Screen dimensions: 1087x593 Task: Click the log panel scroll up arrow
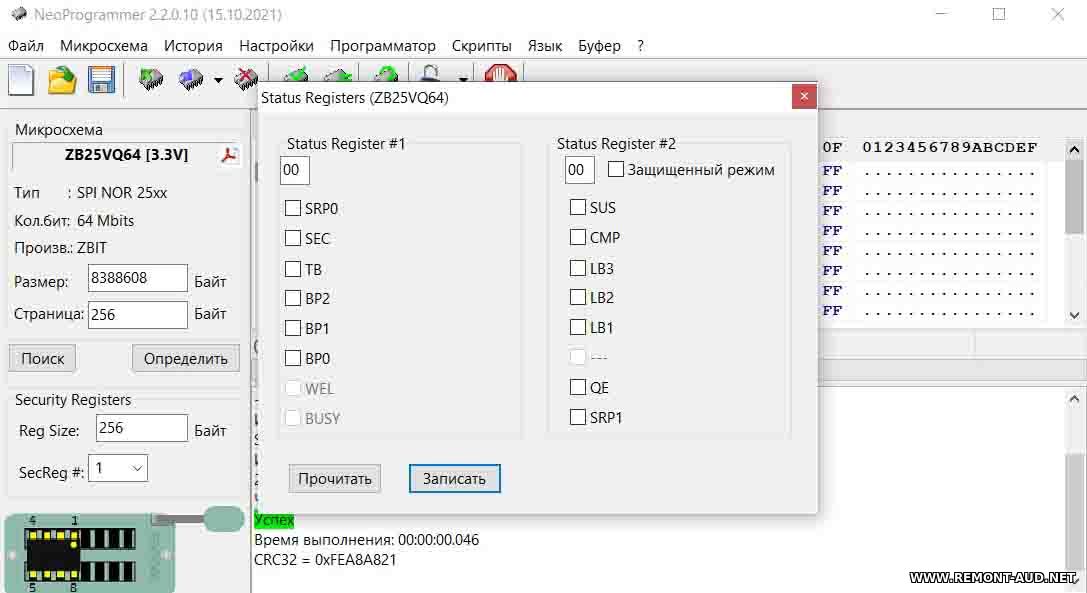point(1075,399)
